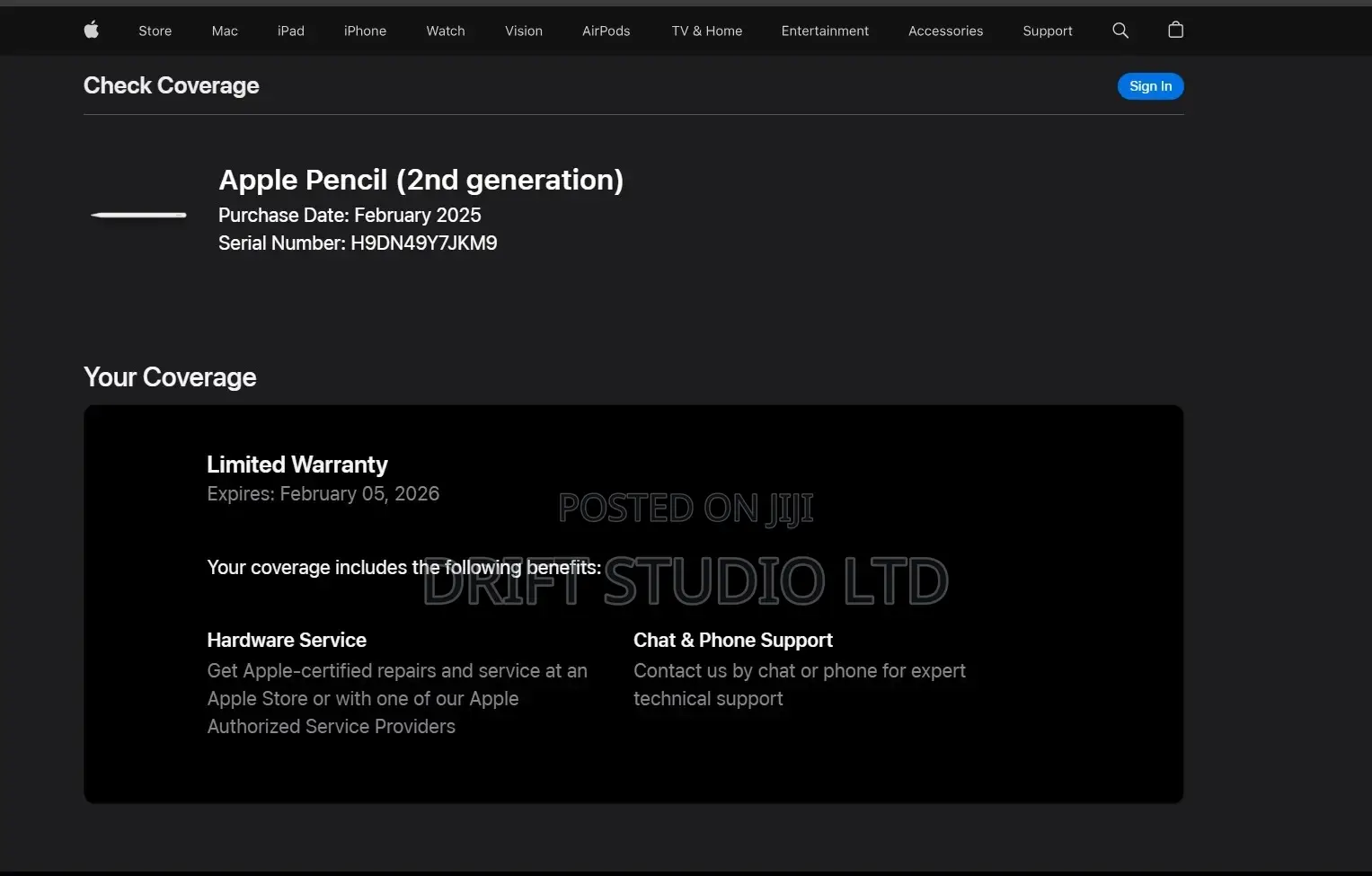Image resolution: width=1372 pixels, height=876 pixels.
Task: Open the TV & Home menu
Action: [x=707, y=31]
